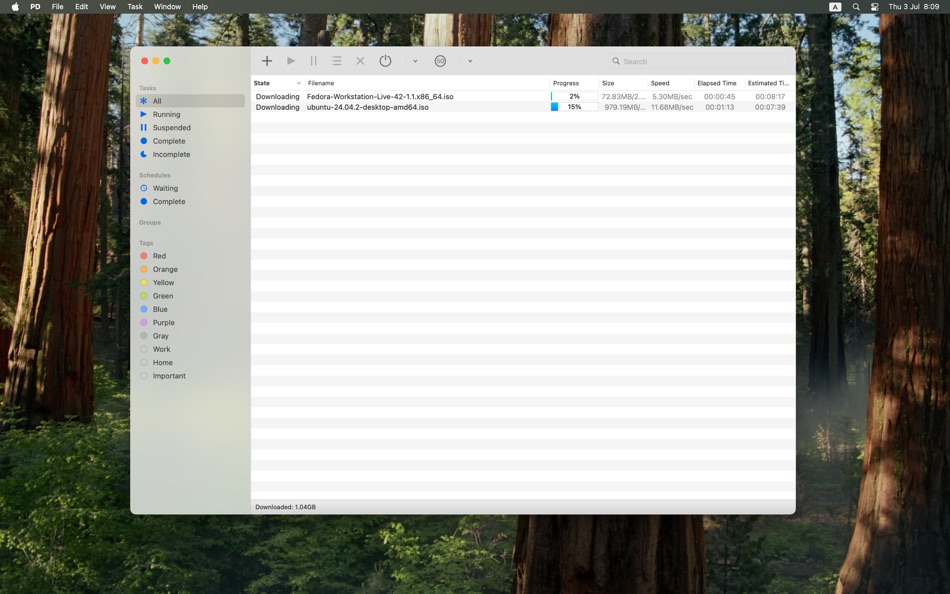Sort by Elapsed Time column header
Viewport: 950px width, 594px height.
click(x=719, y=83)
